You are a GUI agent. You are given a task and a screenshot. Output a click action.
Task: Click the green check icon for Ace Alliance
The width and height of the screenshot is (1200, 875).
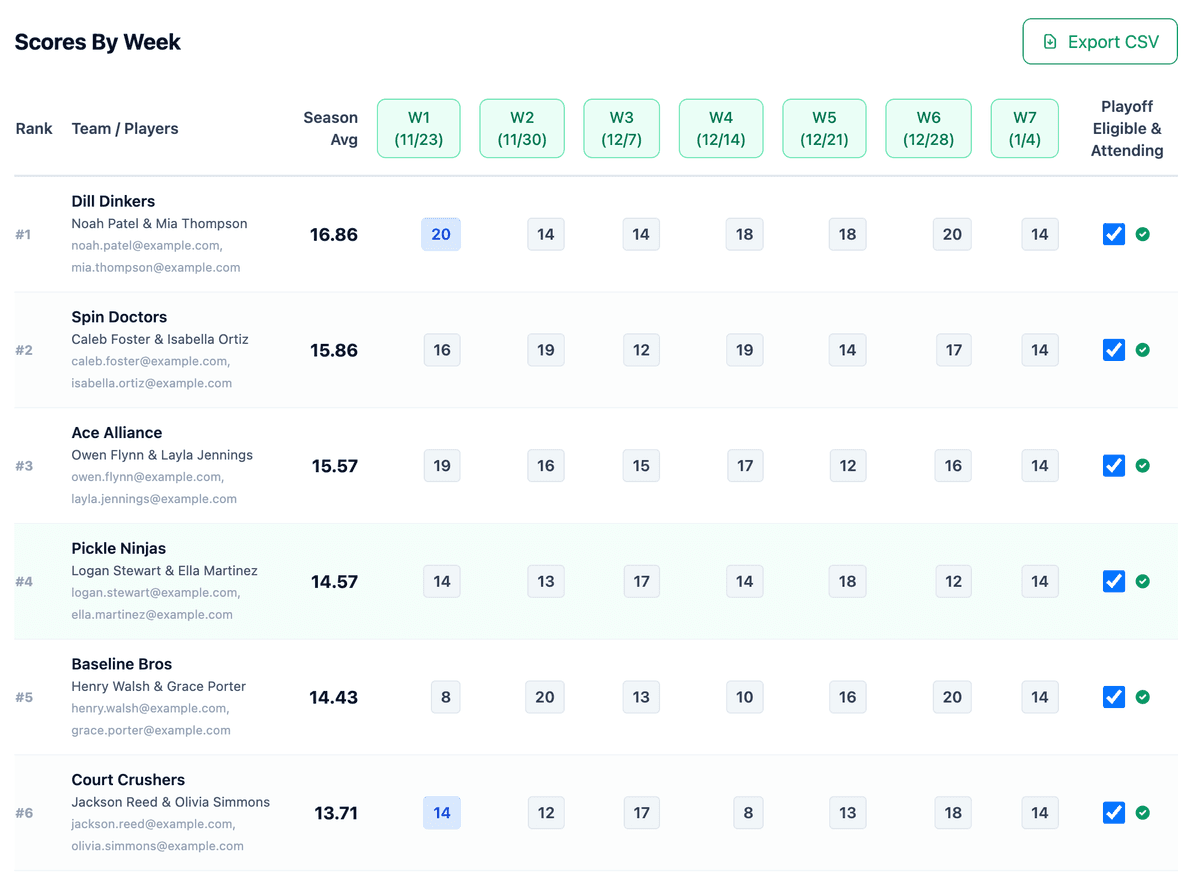(1143, 466)
